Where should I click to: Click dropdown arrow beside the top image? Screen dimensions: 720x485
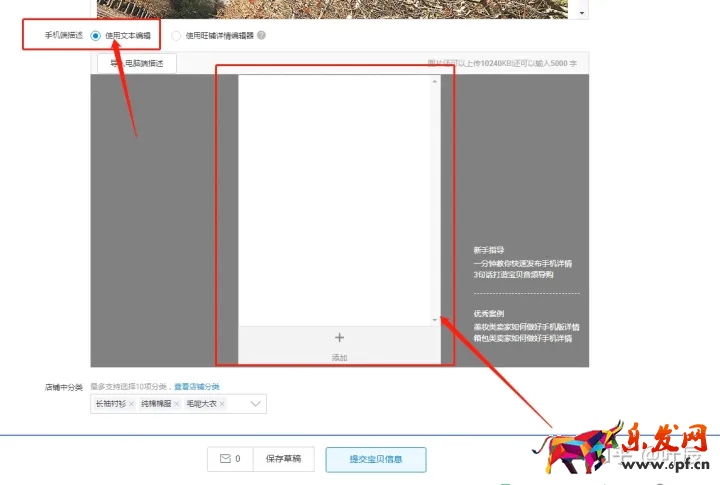pyautogui.click(x=583, y=11)
